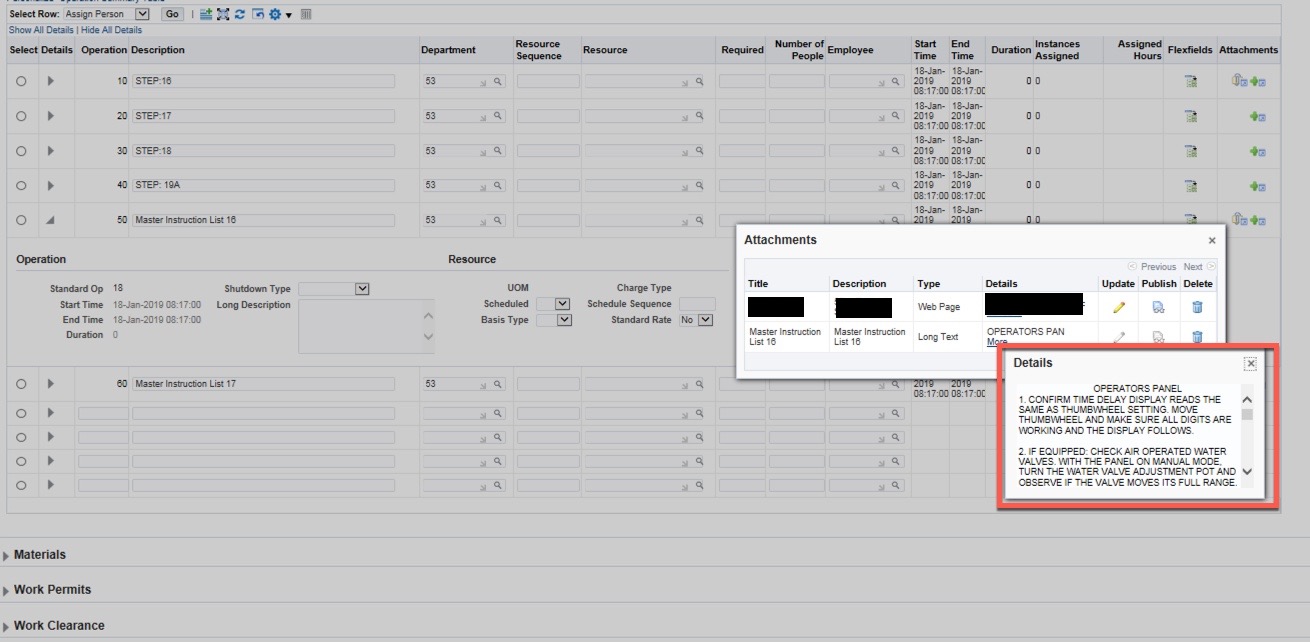The width and height of the screenshot is (1310, 642).
Task: Close the Attachments popup
Action: coord(1212,241)
